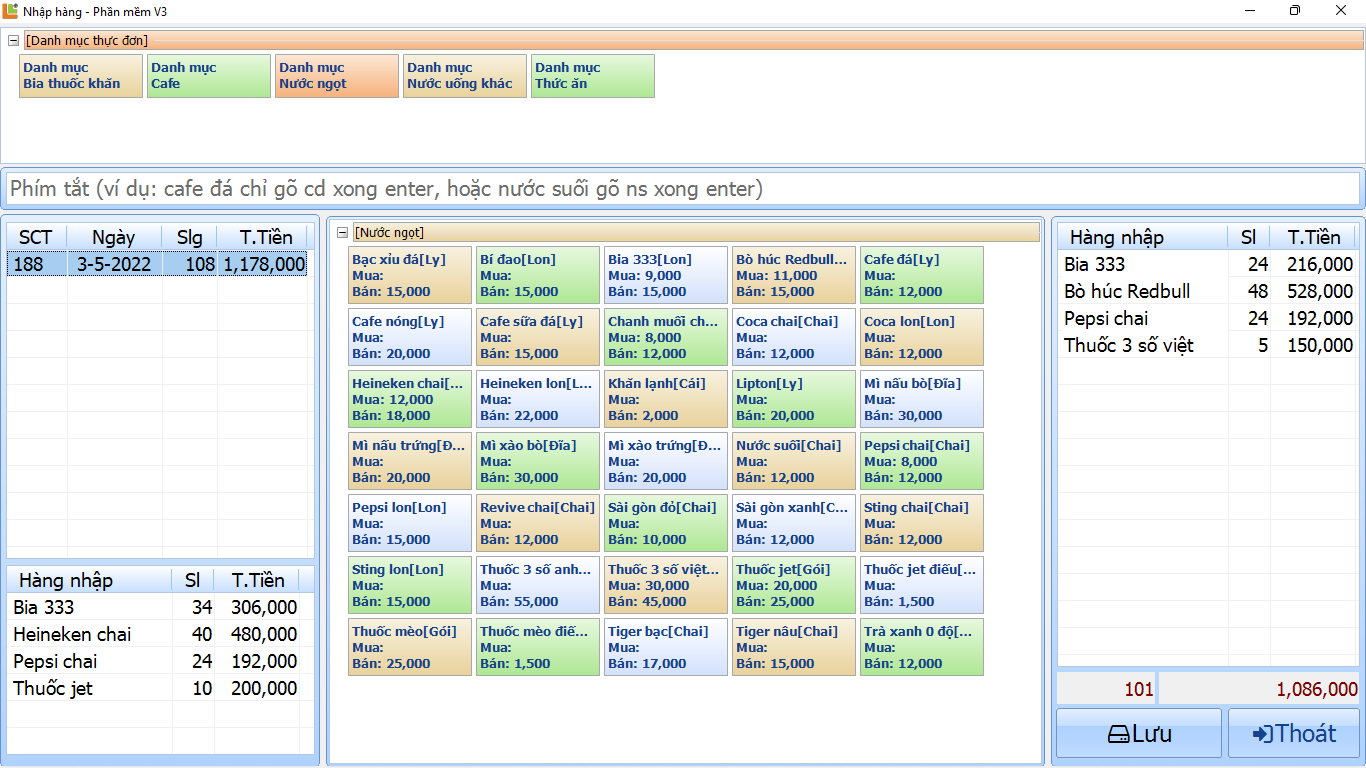Viewport: 1366px width, 768px height.
Task: Select the Lipton[Ly] tile
Action: coord(794,399)
